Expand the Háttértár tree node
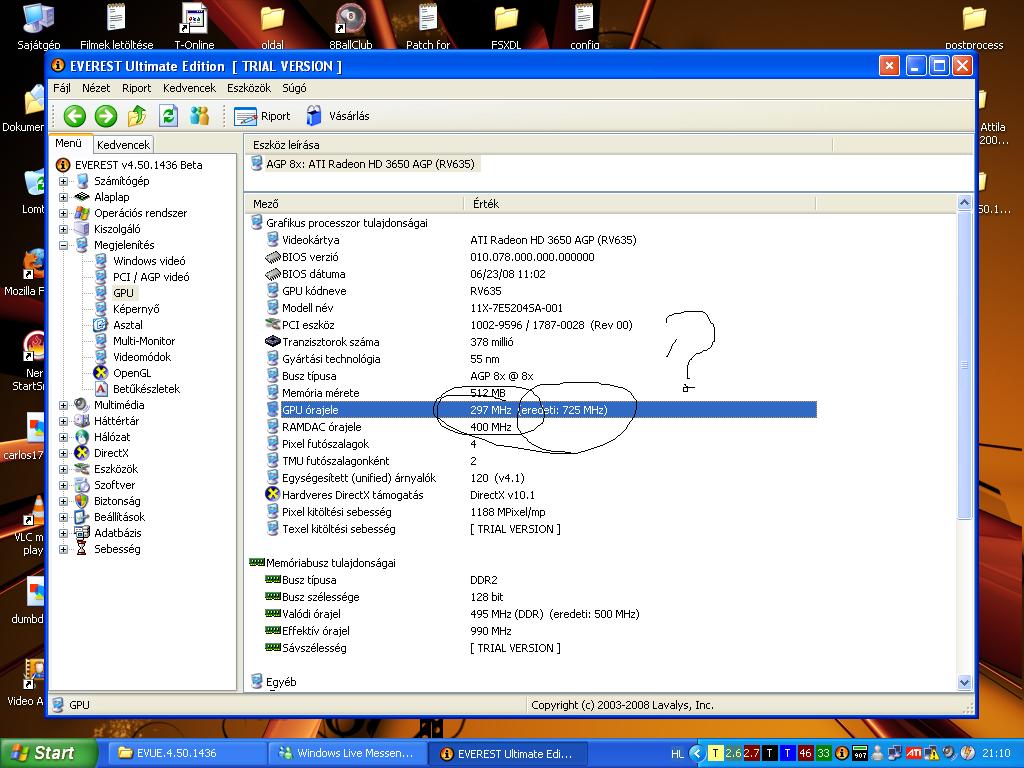Screen dimensions: 1024x768 tap(63, 421)
